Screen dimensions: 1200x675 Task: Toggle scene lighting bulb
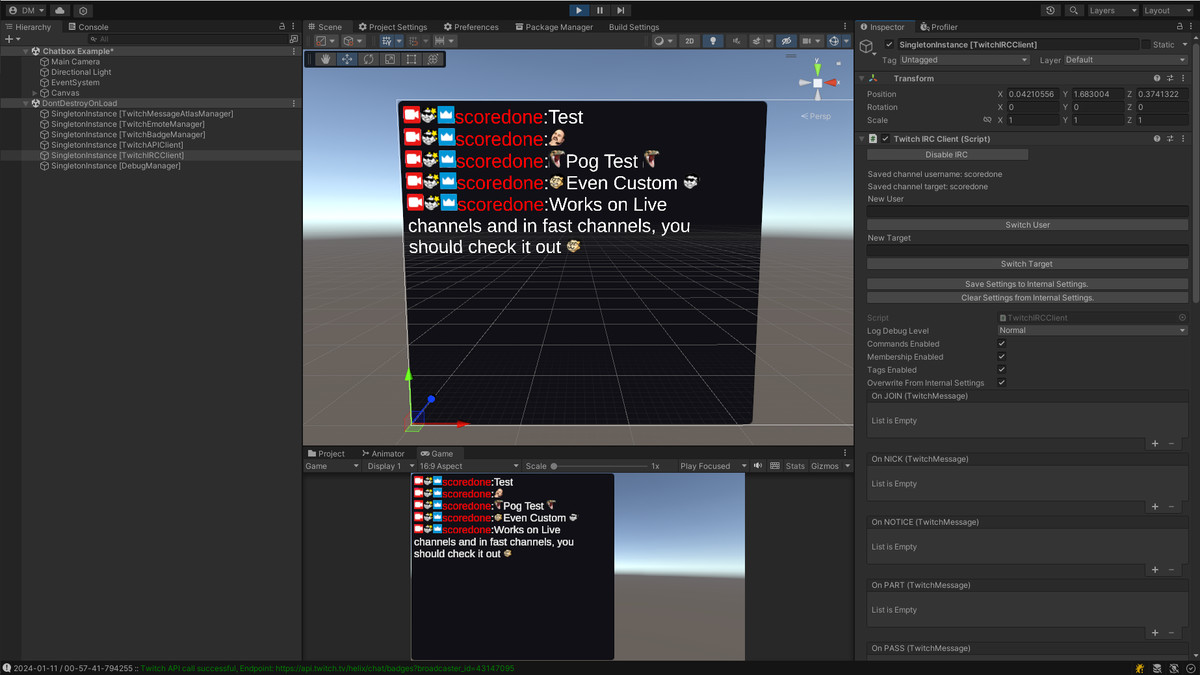[712, 41]
